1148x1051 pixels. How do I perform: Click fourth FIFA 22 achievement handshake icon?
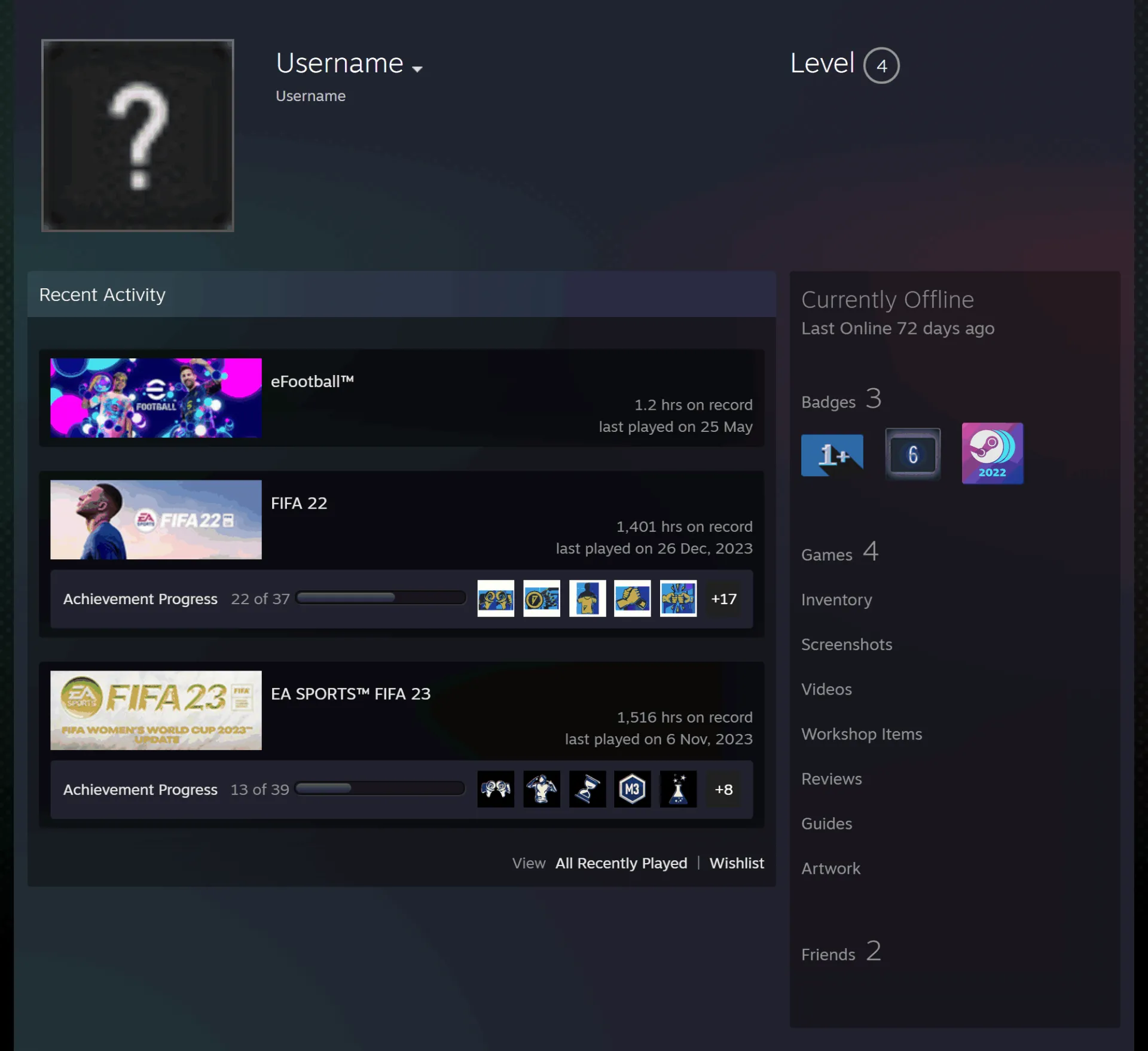(x=633, y=598)
